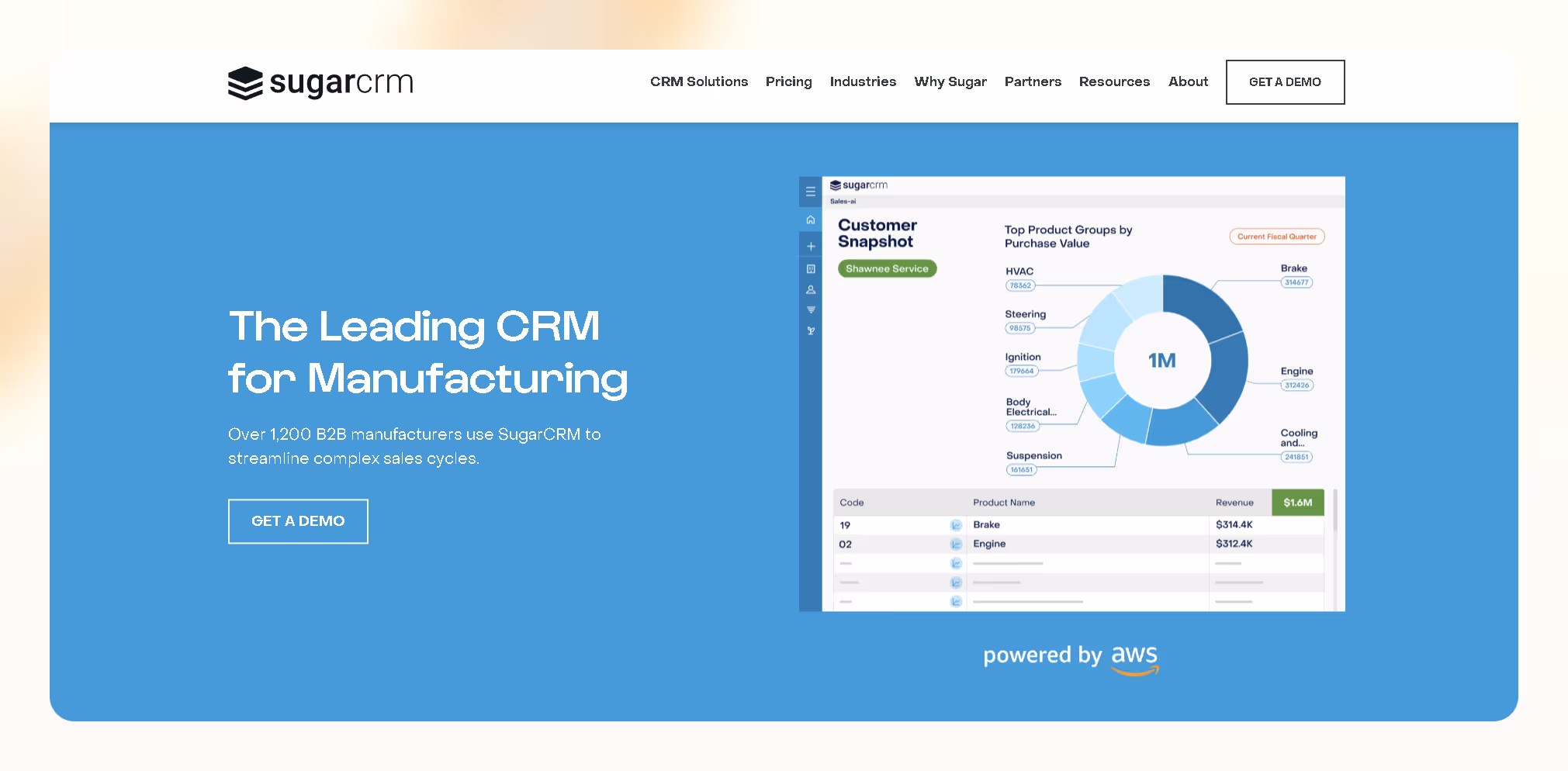Click the $312.4K revenue cell

point(1234,544)
